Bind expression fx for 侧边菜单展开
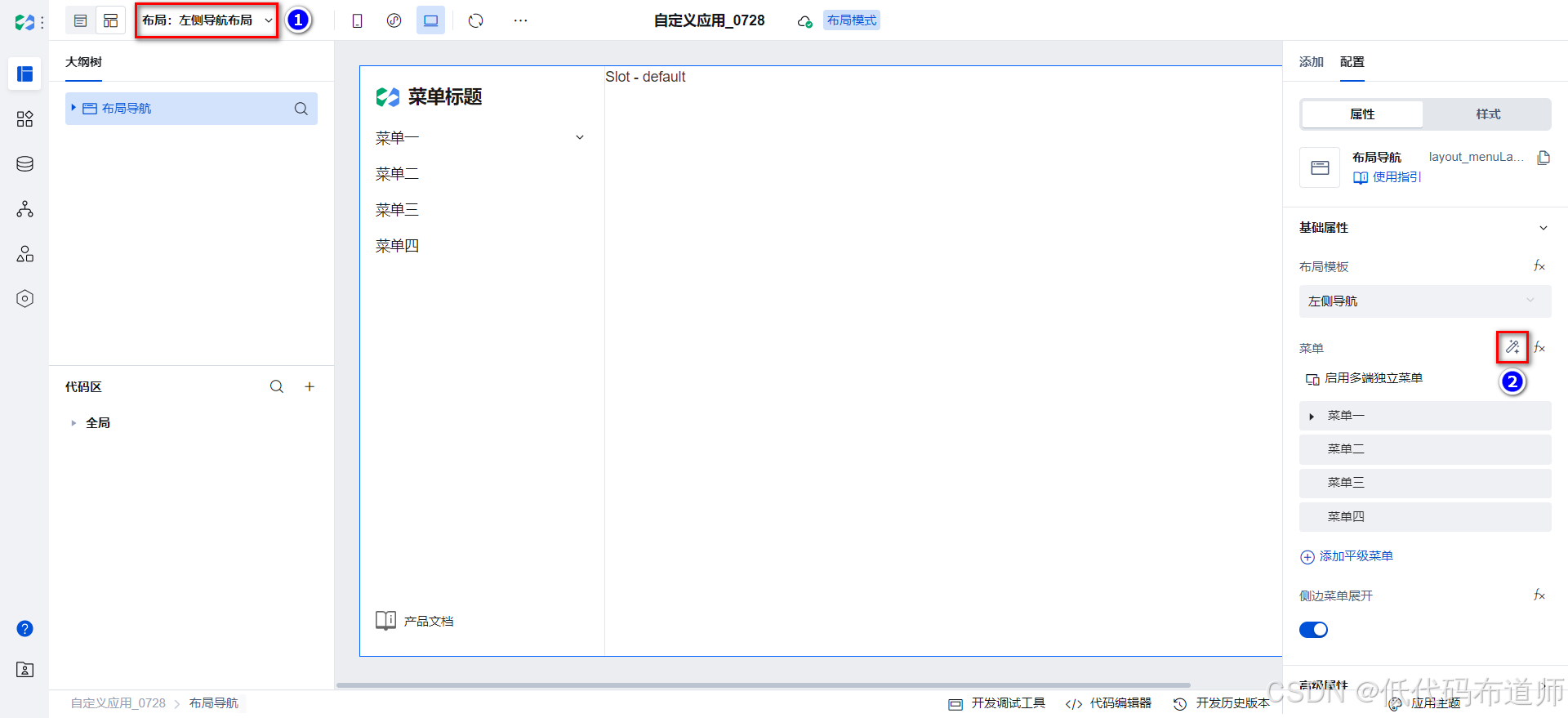The width and height of the screenshot is (1568, 718). [x=1539, y=595]
